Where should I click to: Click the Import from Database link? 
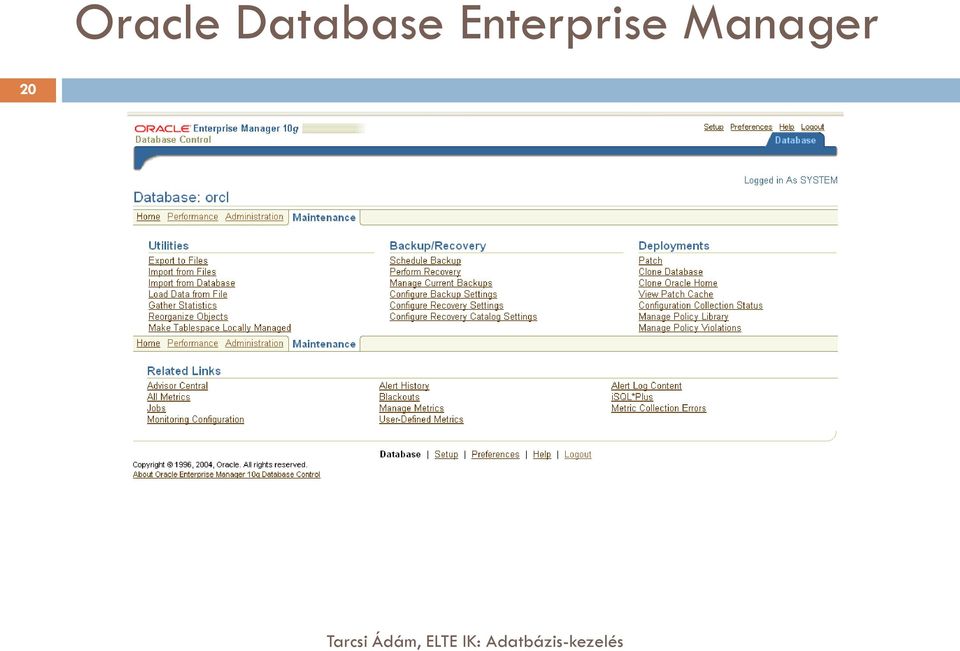[192, 283]
